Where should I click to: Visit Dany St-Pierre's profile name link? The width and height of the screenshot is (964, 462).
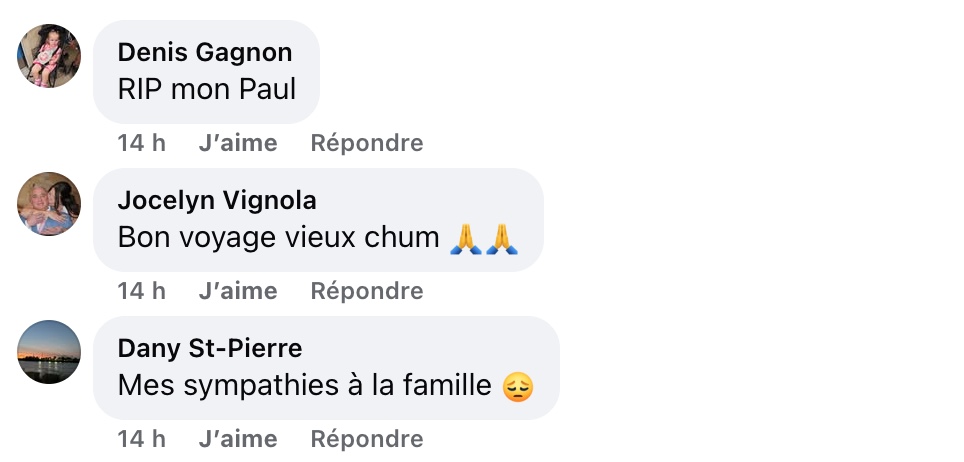pos(210,348)
